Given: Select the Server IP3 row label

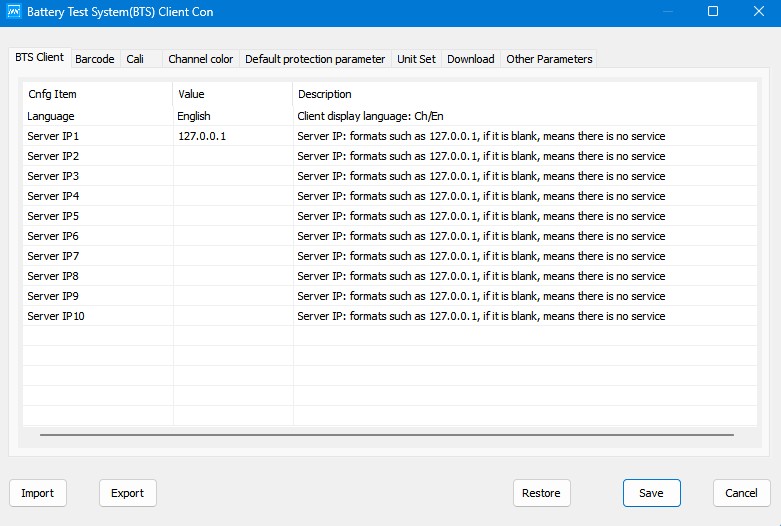Looking at the screenshot, I should pyautogui.click(x=53, y=176).
